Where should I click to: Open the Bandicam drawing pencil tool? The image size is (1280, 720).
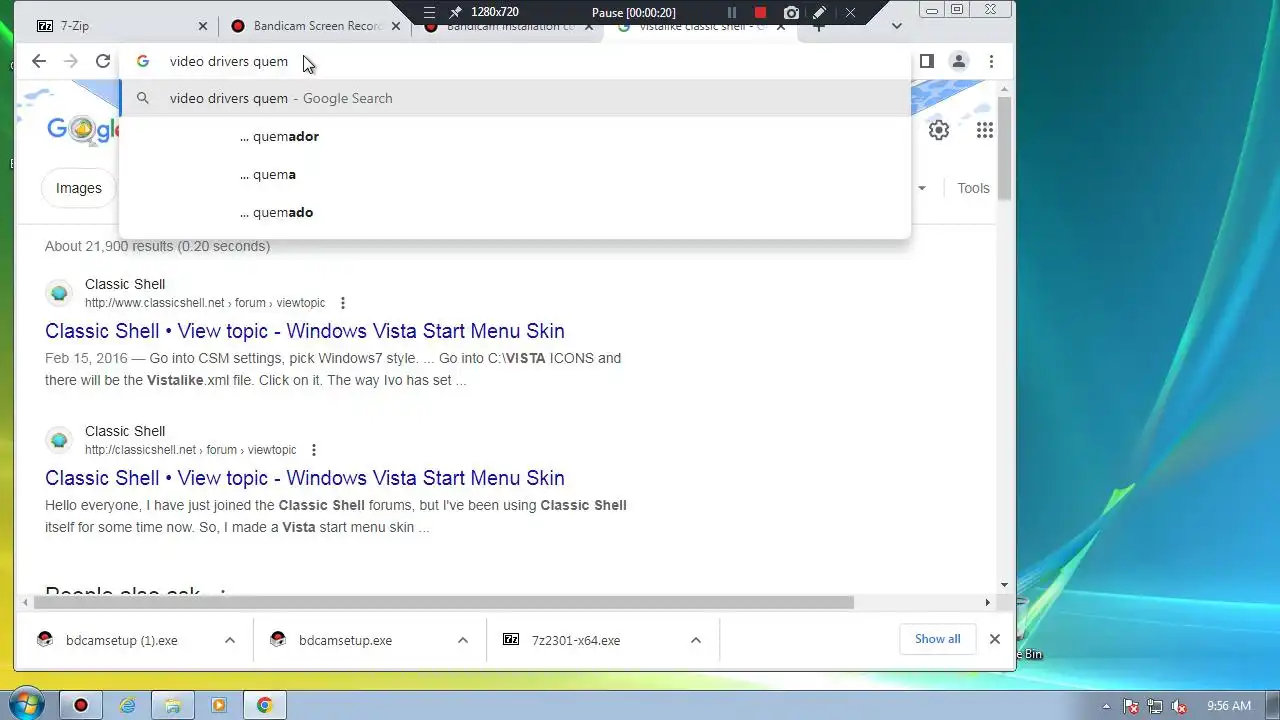coord(820,12)
